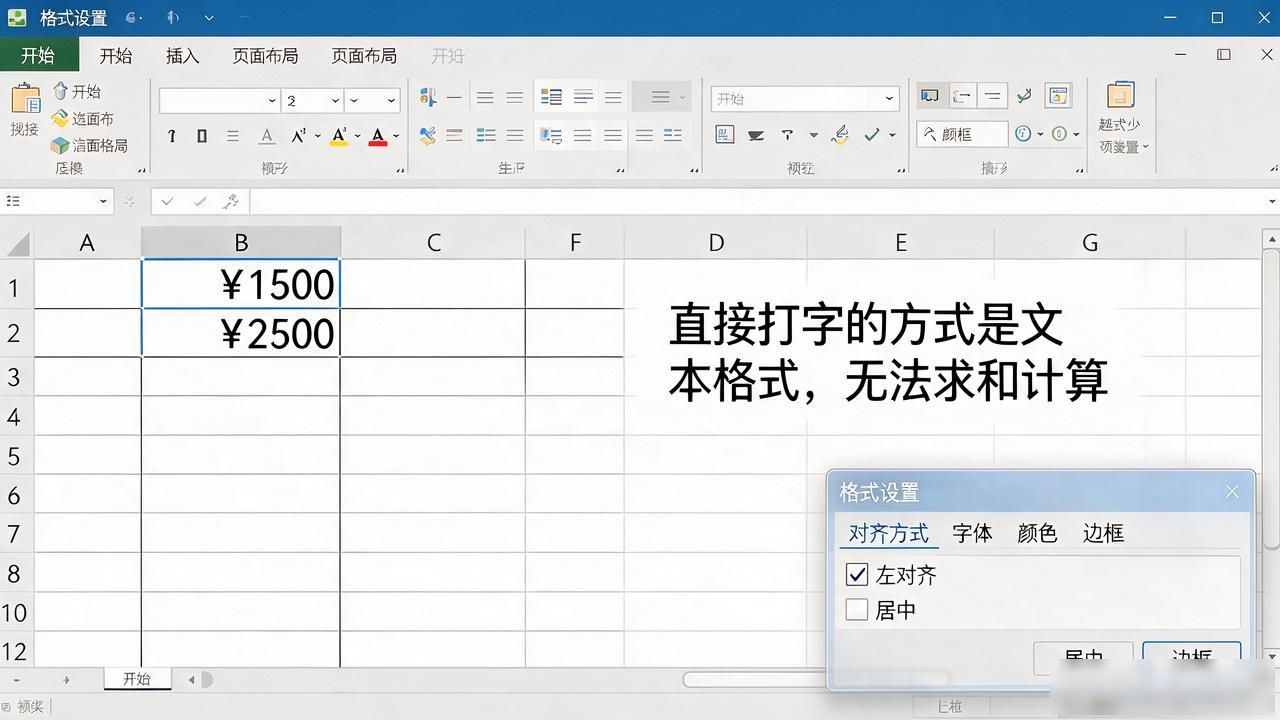Click the large orange pages icon
Screen dimensions: 1280x720
click(x=1120, y=96)
